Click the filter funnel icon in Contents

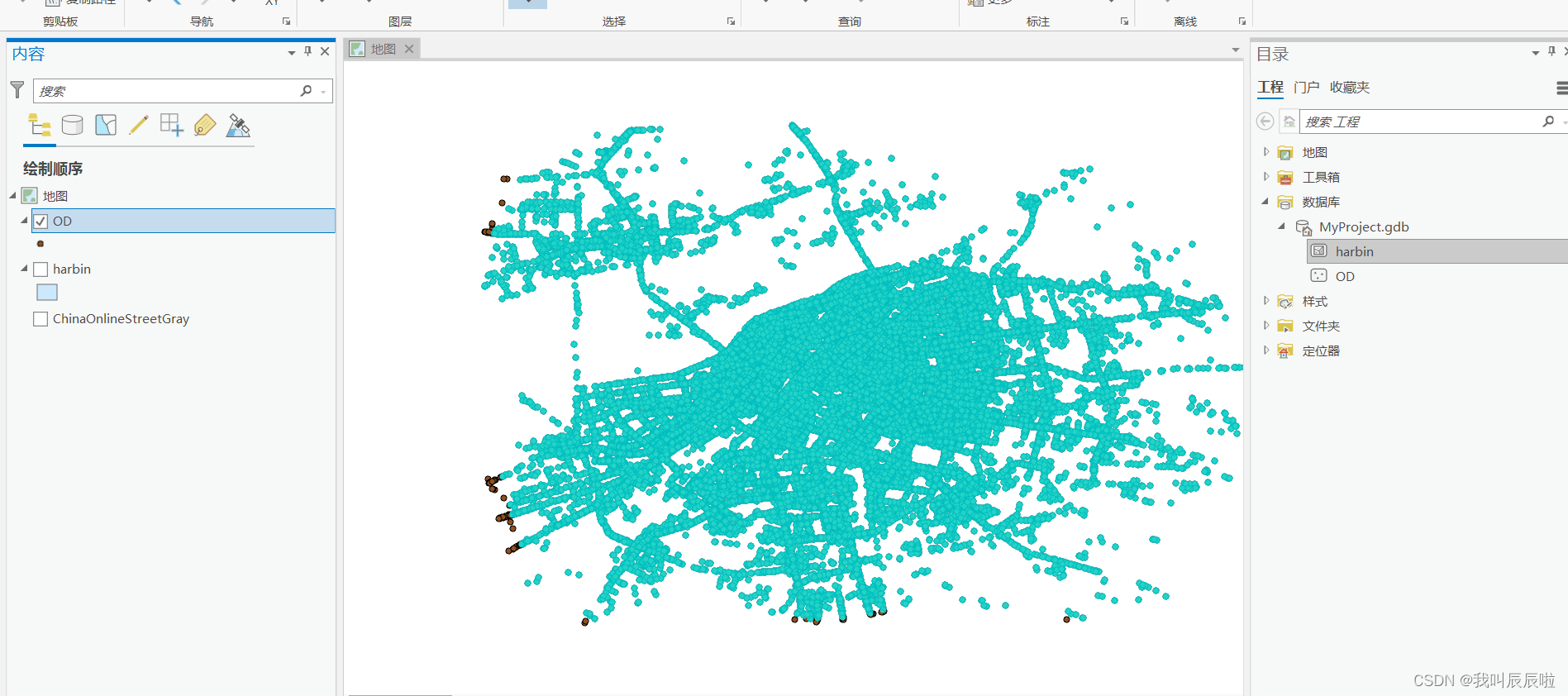17,89
